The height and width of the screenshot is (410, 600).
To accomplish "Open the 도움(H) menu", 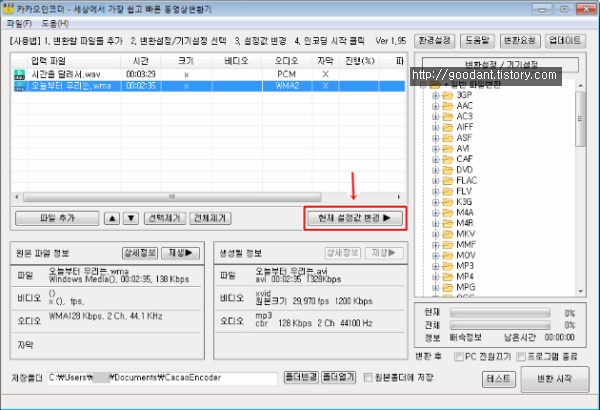I will [55, 24].
